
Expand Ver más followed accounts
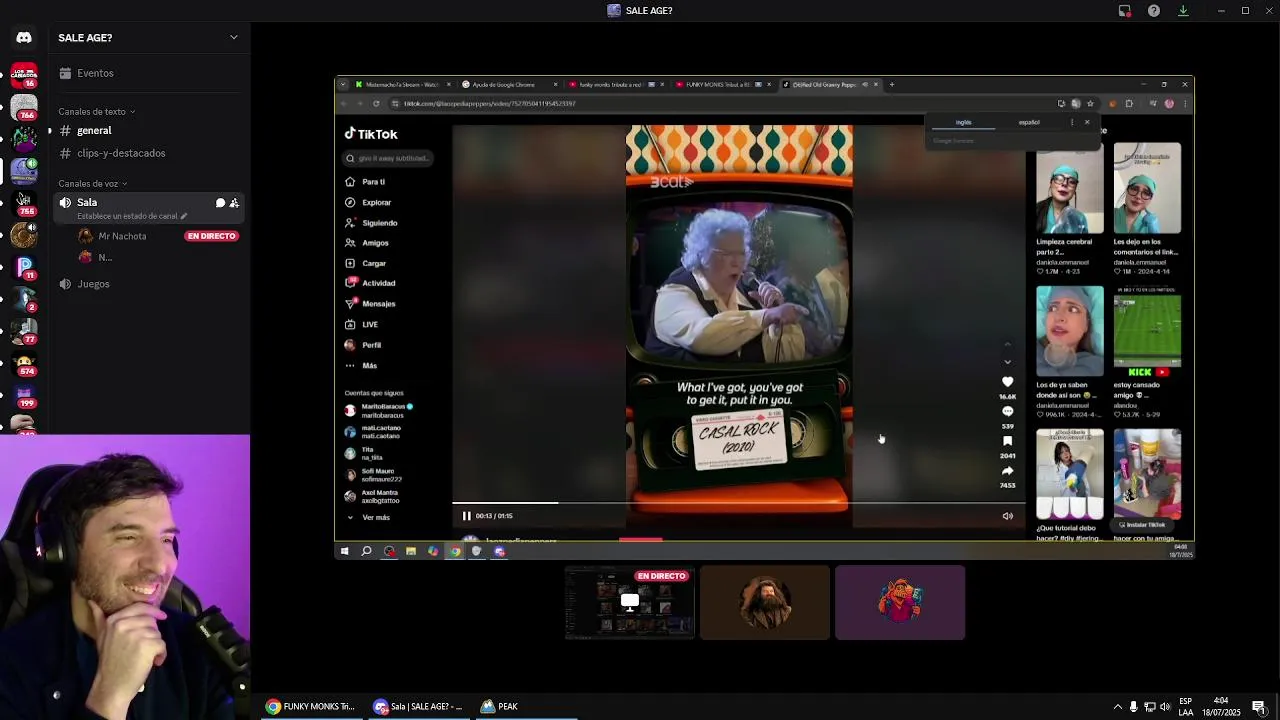tap(368, 517)
